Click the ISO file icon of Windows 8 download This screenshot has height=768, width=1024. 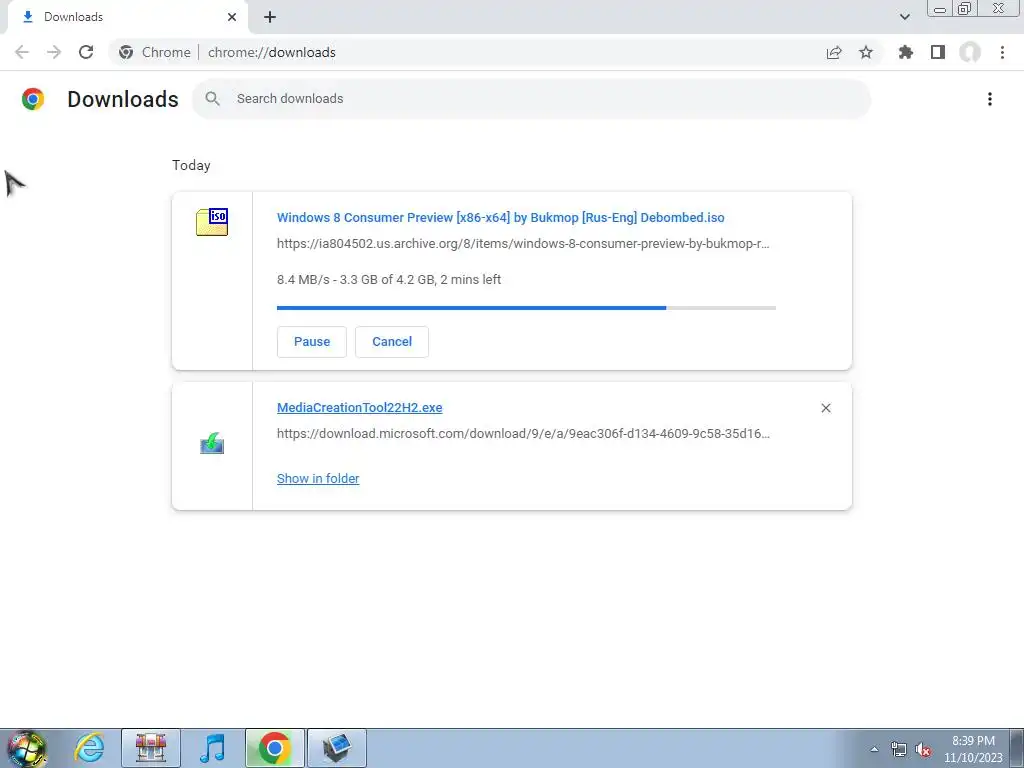point(212,222)
